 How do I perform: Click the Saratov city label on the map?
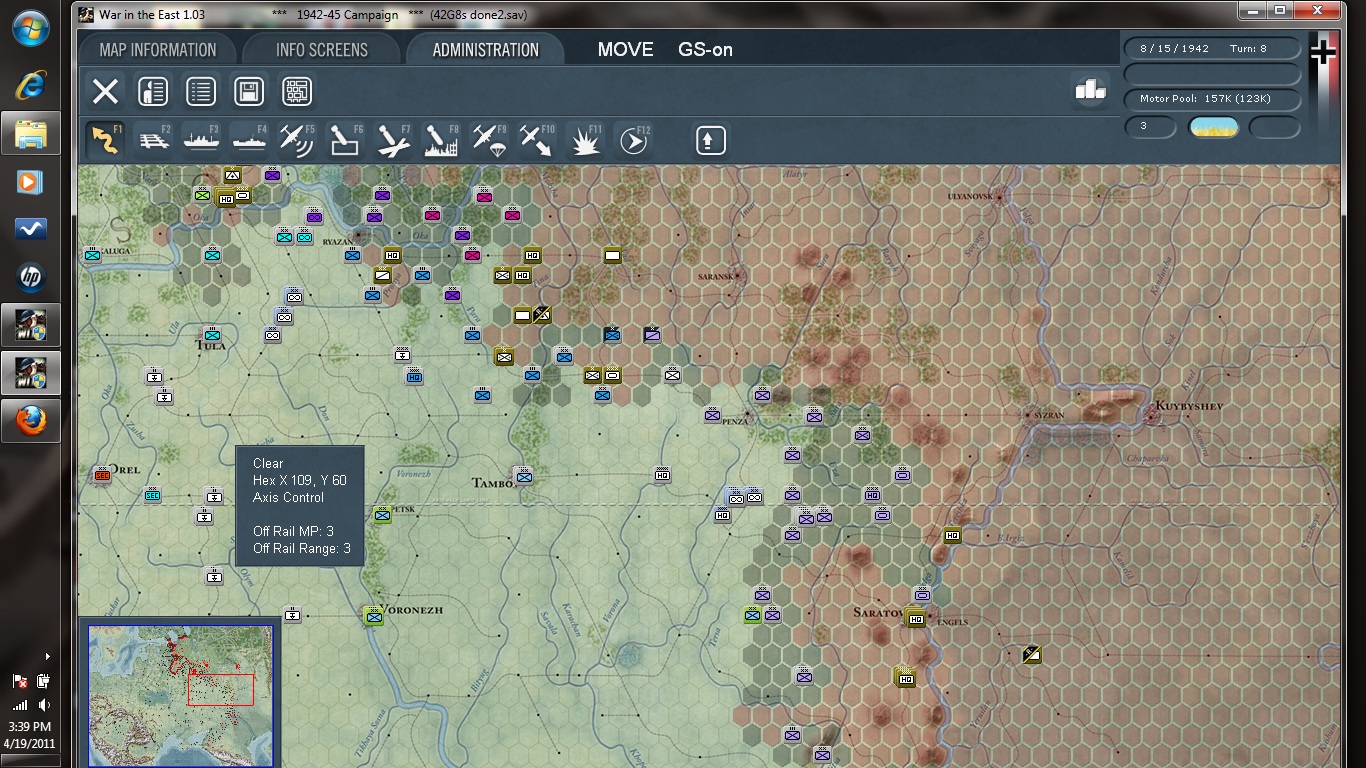[879, 612]
